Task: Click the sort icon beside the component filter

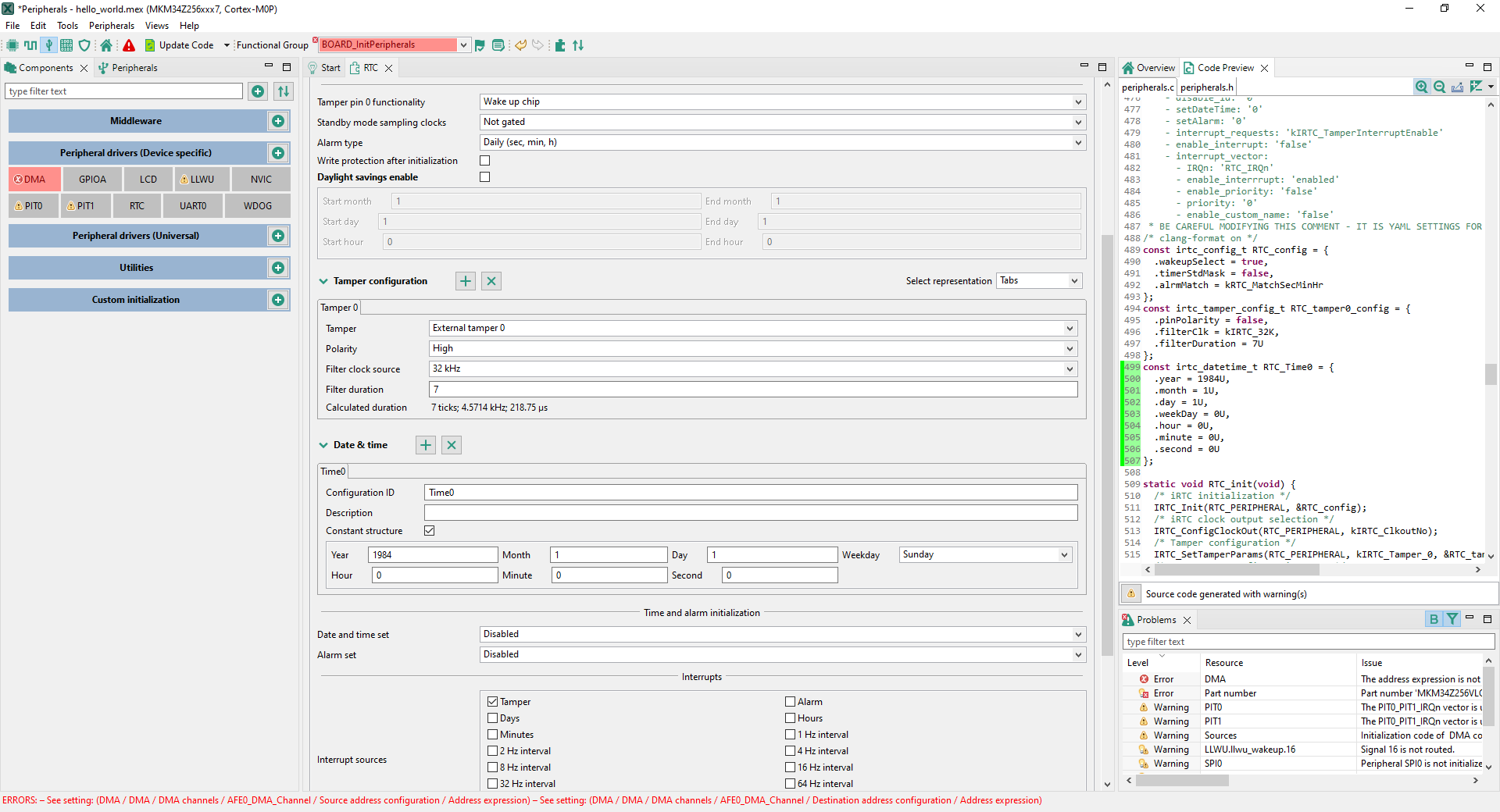Action: click(x=284, y=91)
